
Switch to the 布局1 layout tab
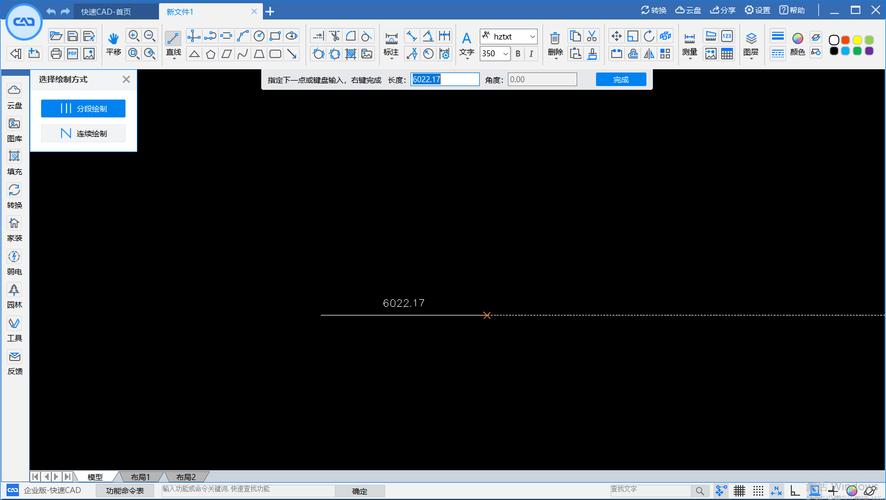[x=149, y=477]
